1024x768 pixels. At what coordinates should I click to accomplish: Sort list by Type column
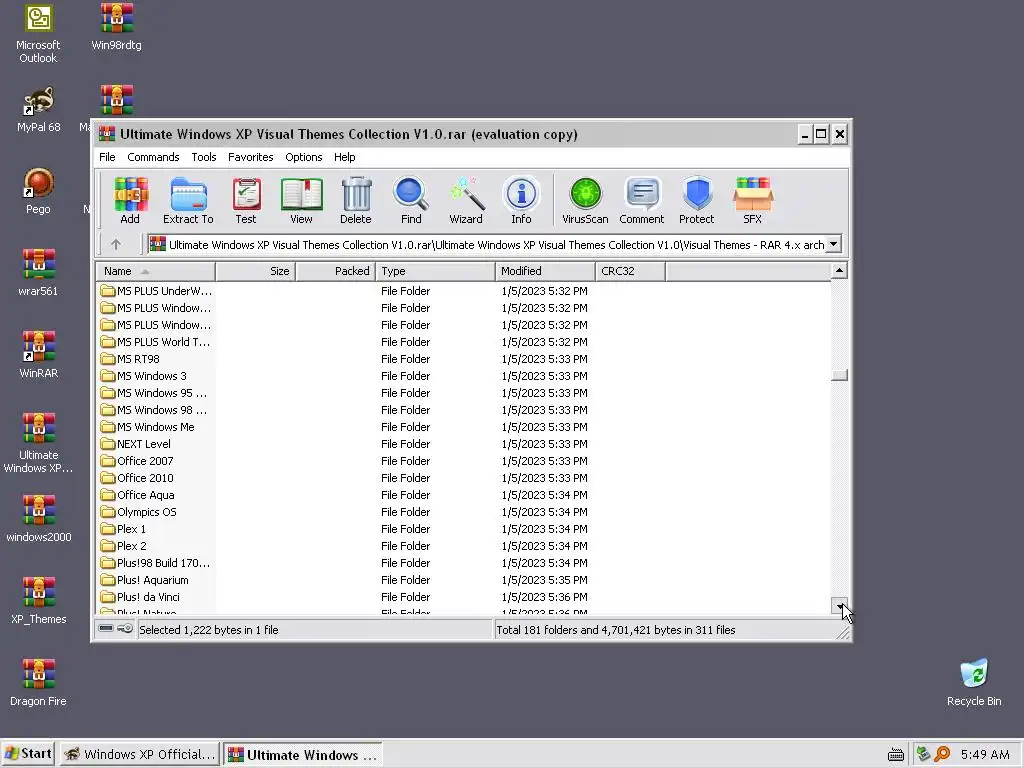pos(436,271)
